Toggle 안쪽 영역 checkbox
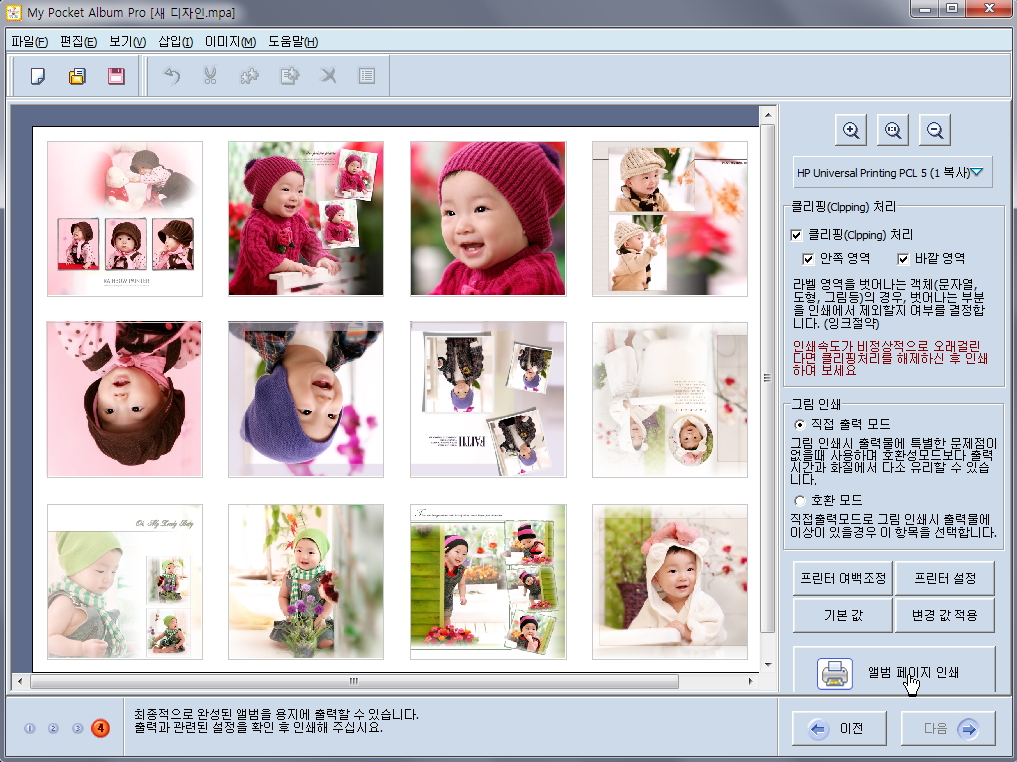 (808, 259)
